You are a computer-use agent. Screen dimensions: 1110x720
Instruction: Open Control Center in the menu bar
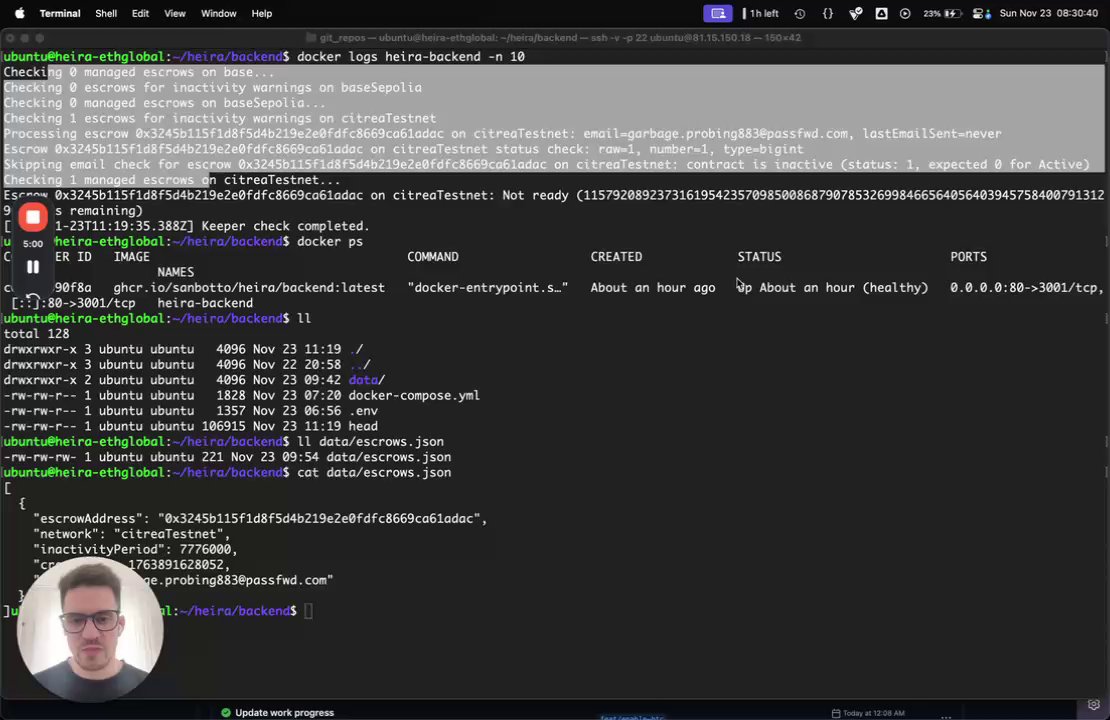[x=981, y=13]
